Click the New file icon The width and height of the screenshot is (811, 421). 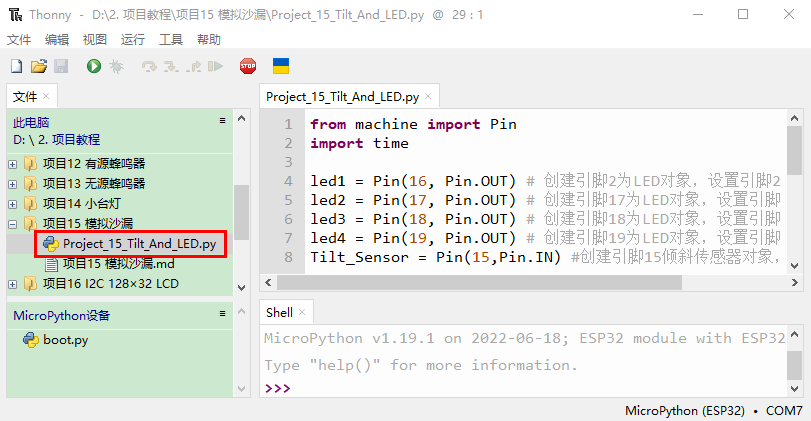(16, 66)
